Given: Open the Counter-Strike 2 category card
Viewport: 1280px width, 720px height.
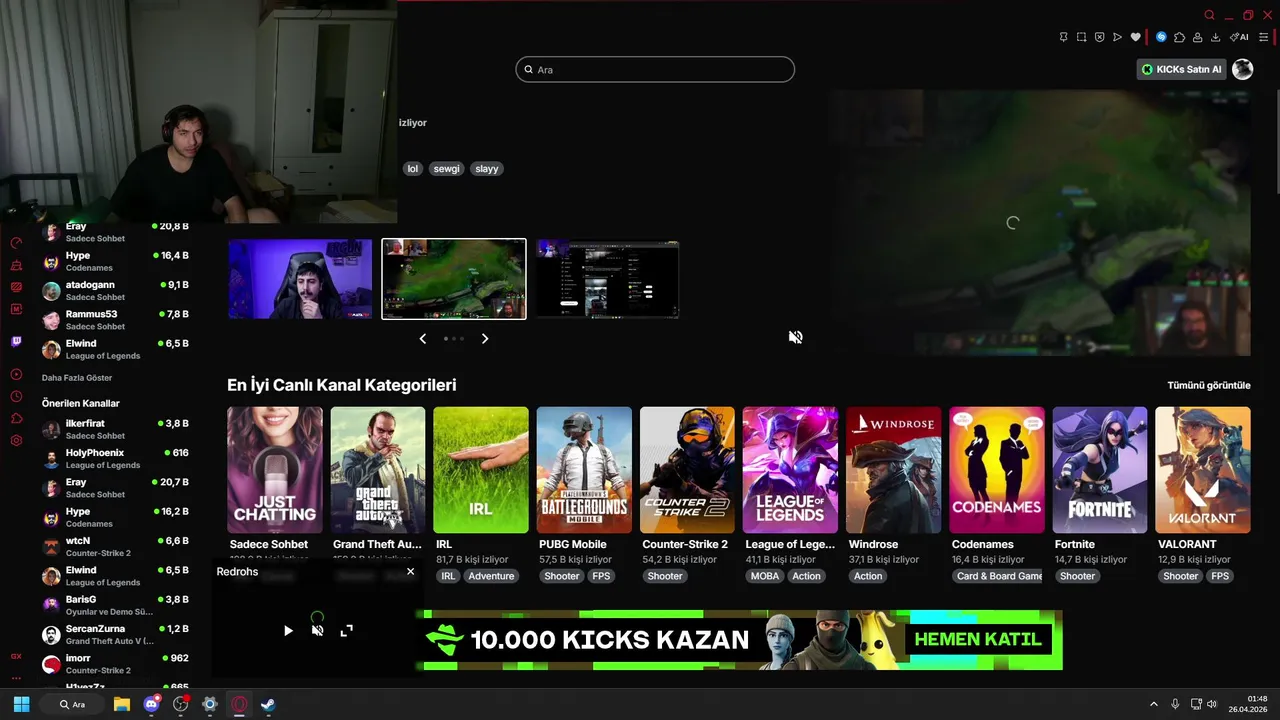Looking at the screenshot, I should 687,470.
